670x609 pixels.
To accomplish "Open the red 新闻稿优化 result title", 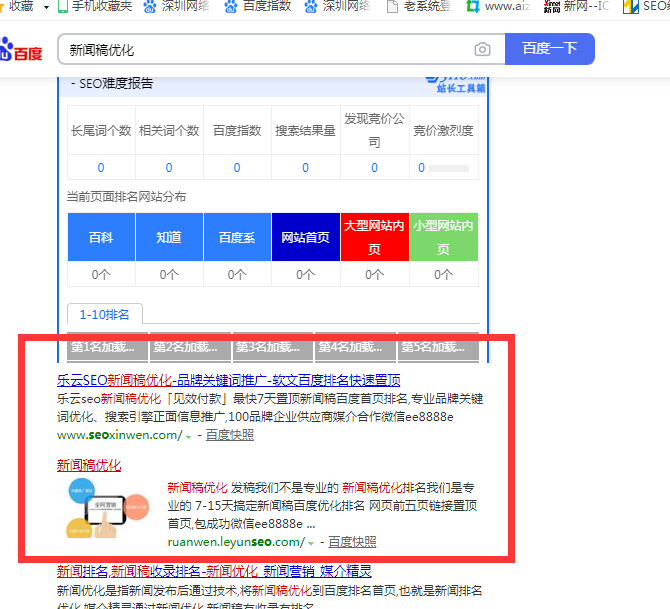I will point(89,465).
